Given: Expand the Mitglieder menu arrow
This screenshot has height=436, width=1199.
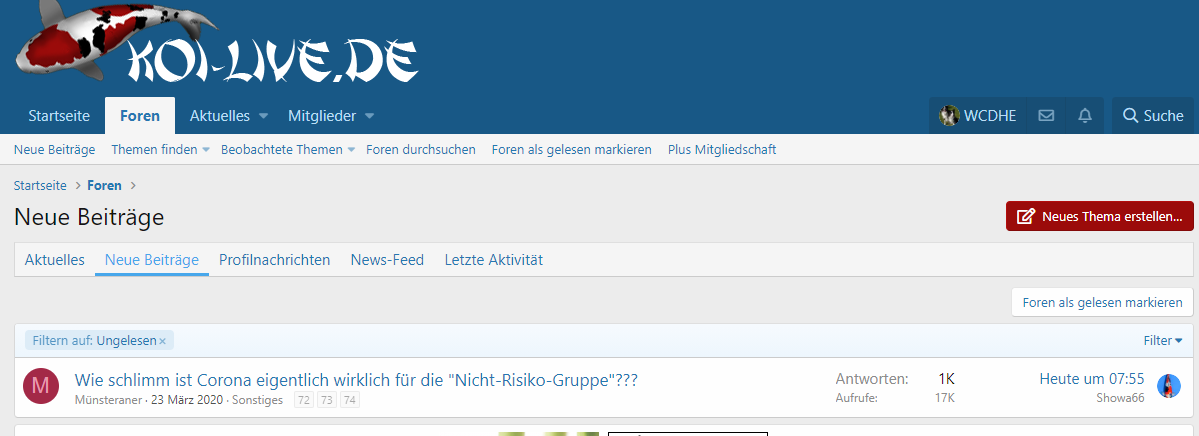Looking at the screenshot, I should (369, 116).
